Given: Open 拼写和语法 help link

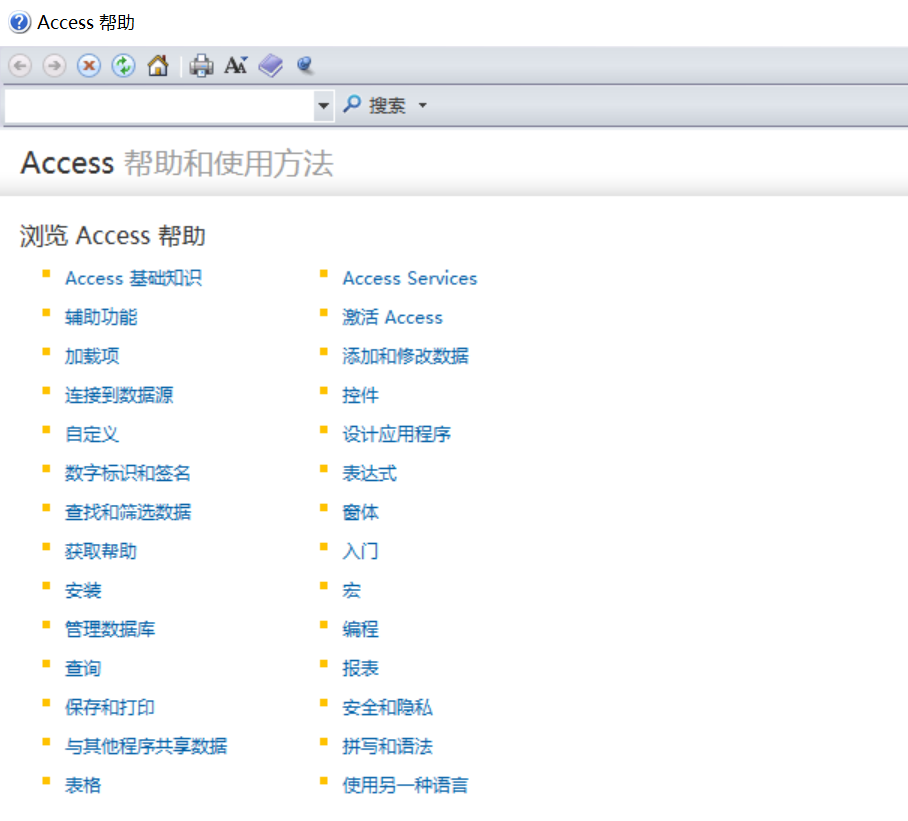Looking at the screenshot, I should pos(387,746).
